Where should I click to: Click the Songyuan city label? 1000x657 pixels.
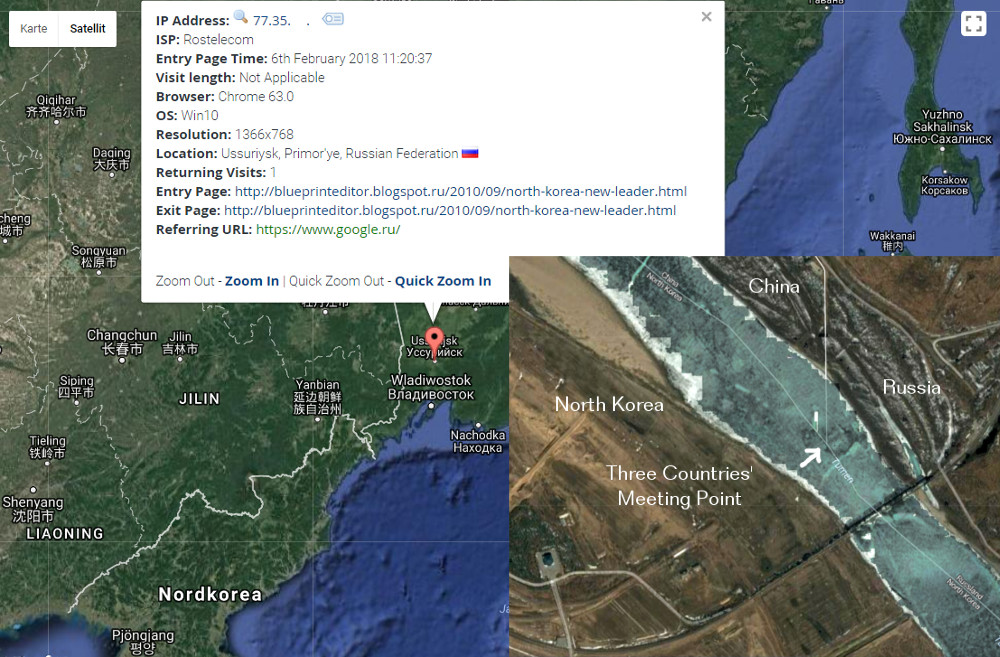(99, 256)
